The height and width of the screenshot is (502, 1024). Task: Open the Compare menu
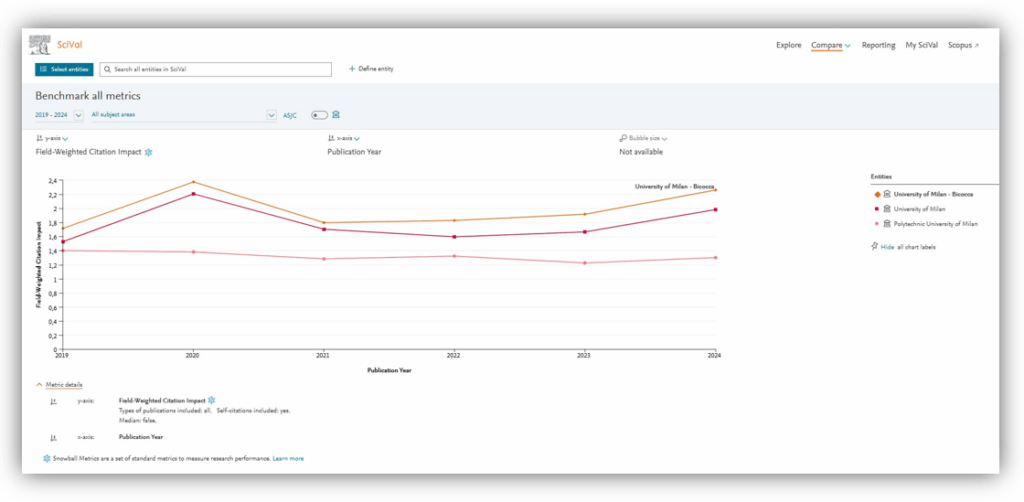[827, 45]
